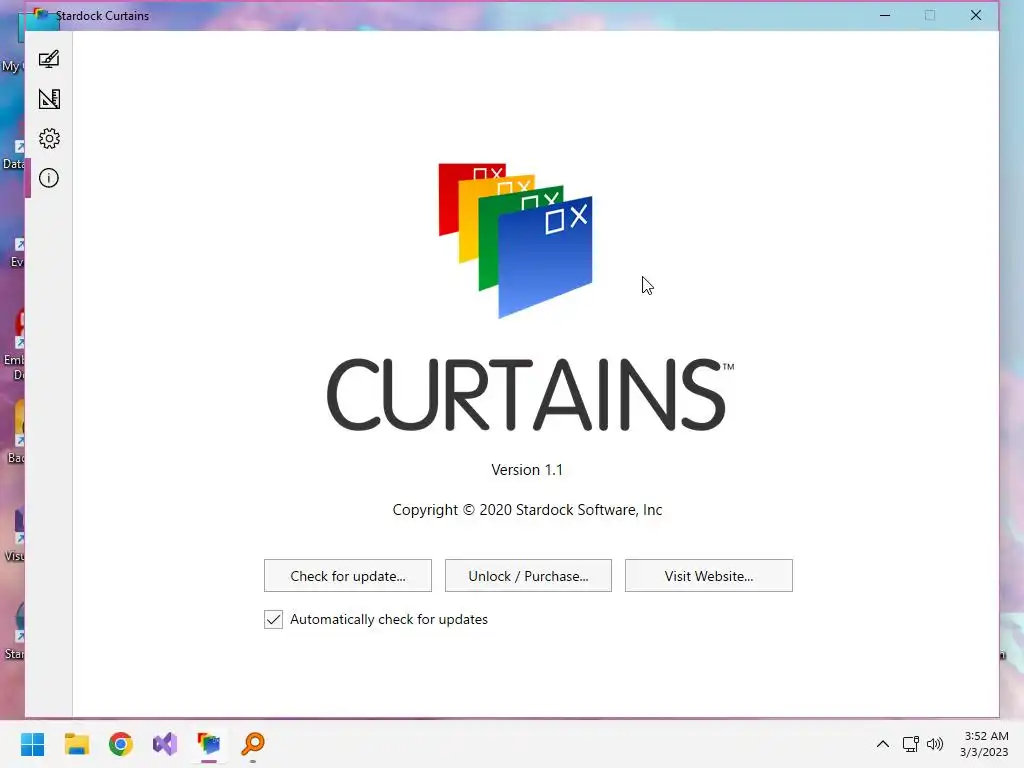Open the orange magnifier app on the taskbar
The image size is (1024, 768).
(x=253, y=744)
